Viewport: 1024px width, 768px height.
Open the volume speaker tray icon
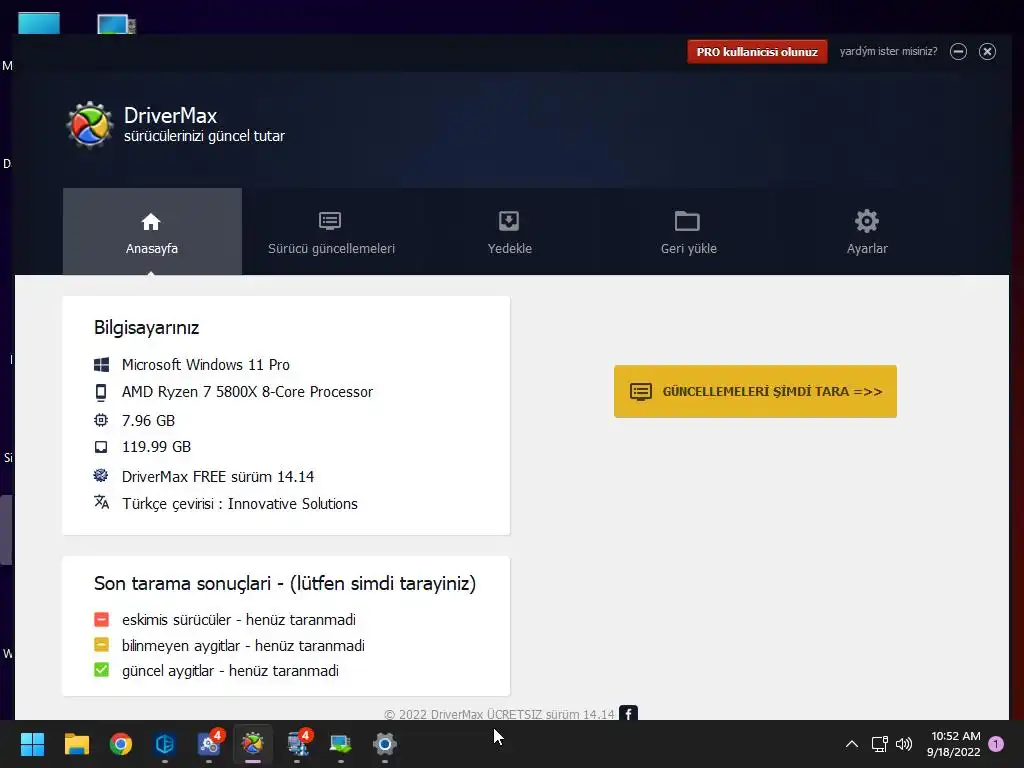(904, 744)
